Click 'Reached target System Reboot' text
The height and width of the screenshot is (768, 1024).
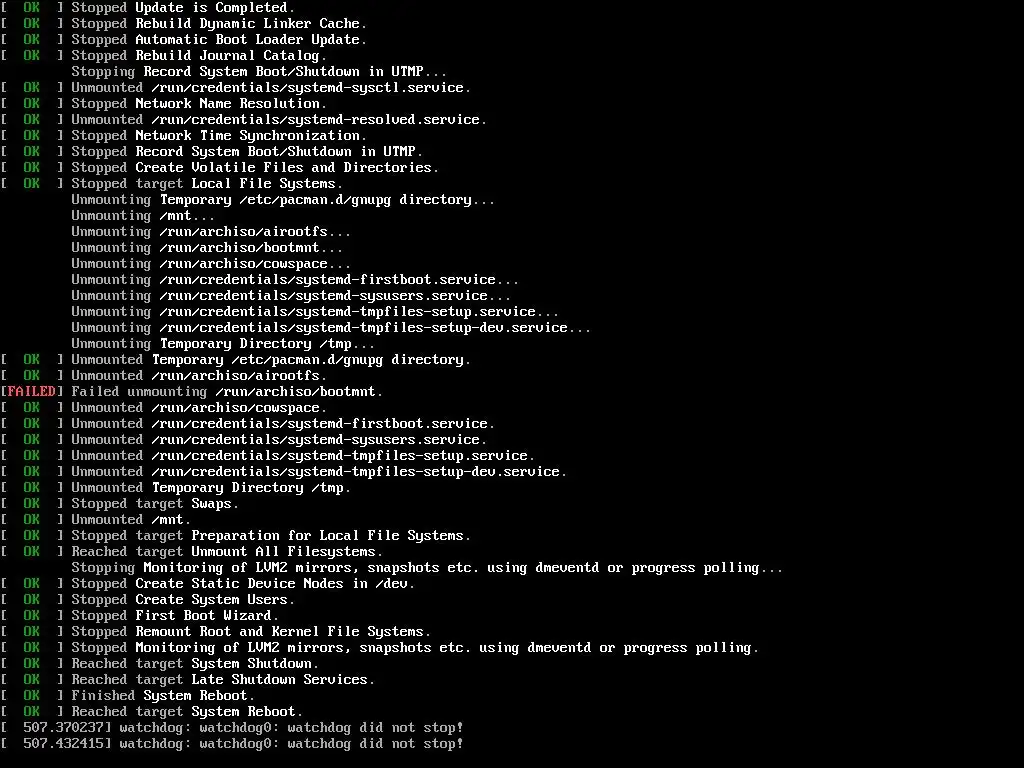187,712
